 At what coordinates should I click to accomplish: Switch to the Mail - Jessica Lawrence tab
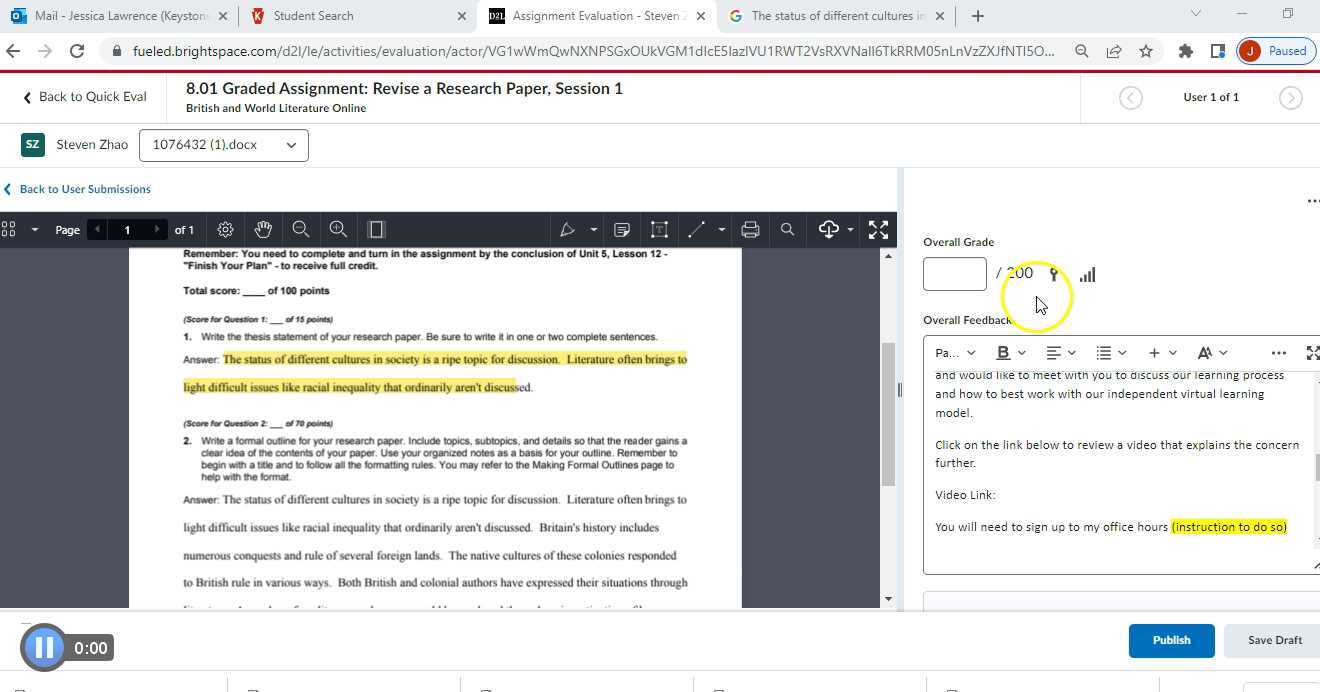[120, 16]
